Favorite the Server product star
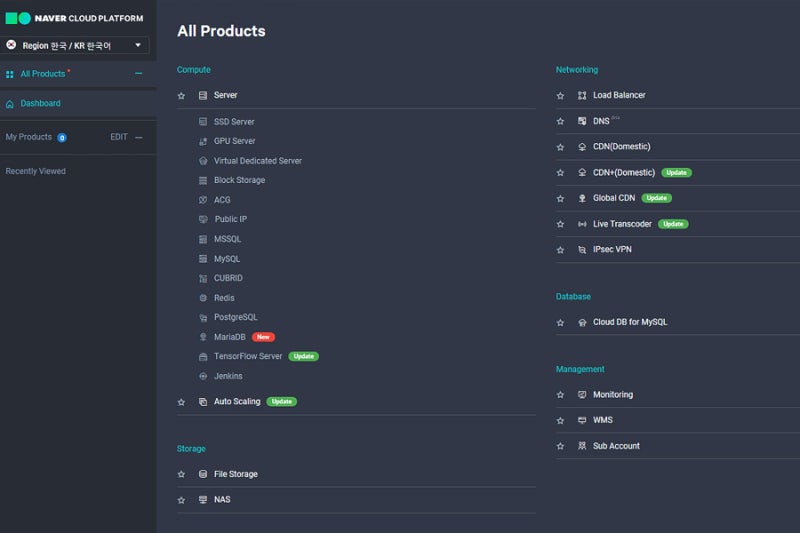Viewport: 800px width, 533px height. pyautogui.click(x=181, y=96)
